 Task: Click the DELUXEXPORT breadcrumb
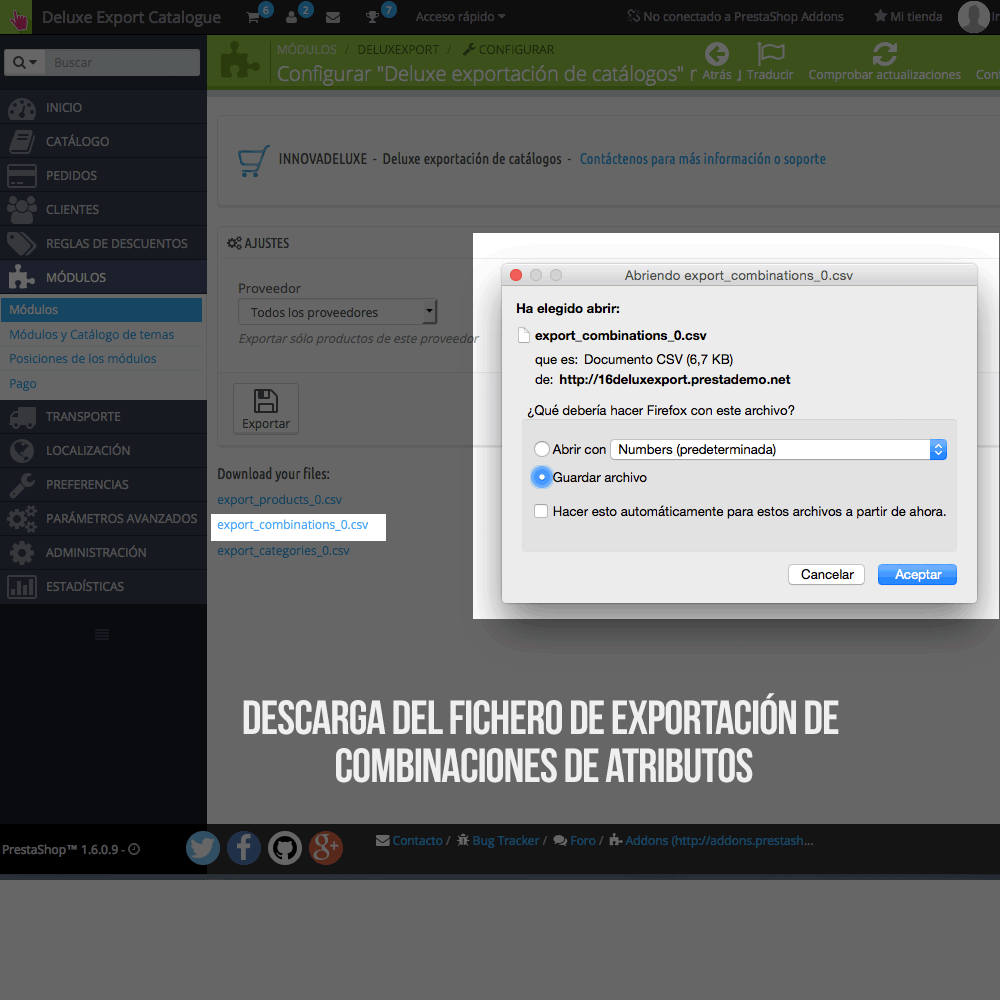(398, 49)
